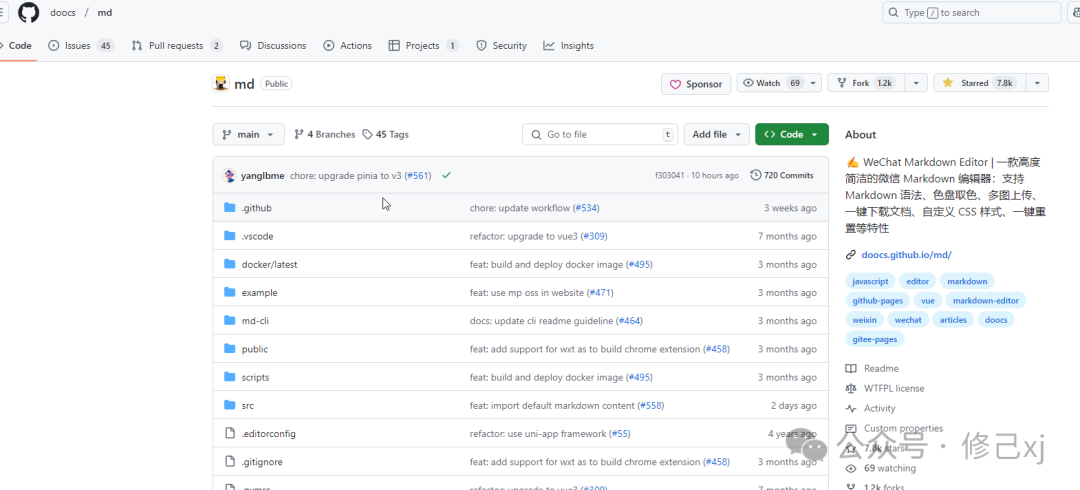Click the commit history clock icon
This screenshot has height=490, width=1080.
click(x=755, y=175)
